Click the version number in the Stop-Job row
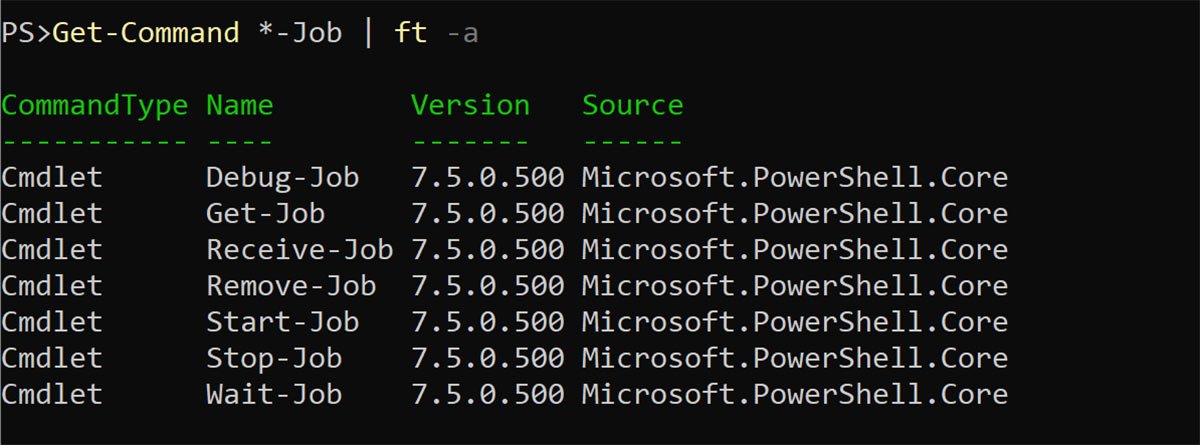The width and height of the screenshot is (1200, 445). pyautogui.click(x=487, y=358)
